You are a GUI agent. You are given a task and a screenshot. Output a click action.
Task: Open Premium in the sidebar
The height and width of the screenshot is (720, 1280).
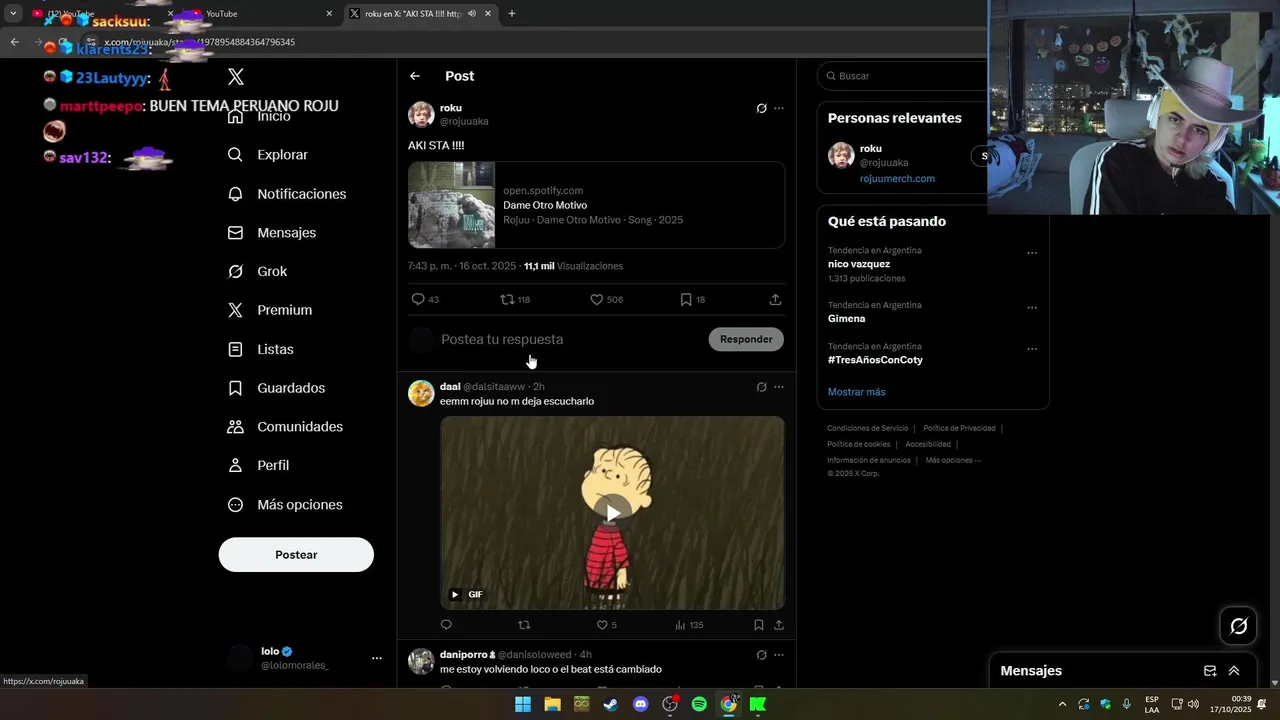click(270, 310)
